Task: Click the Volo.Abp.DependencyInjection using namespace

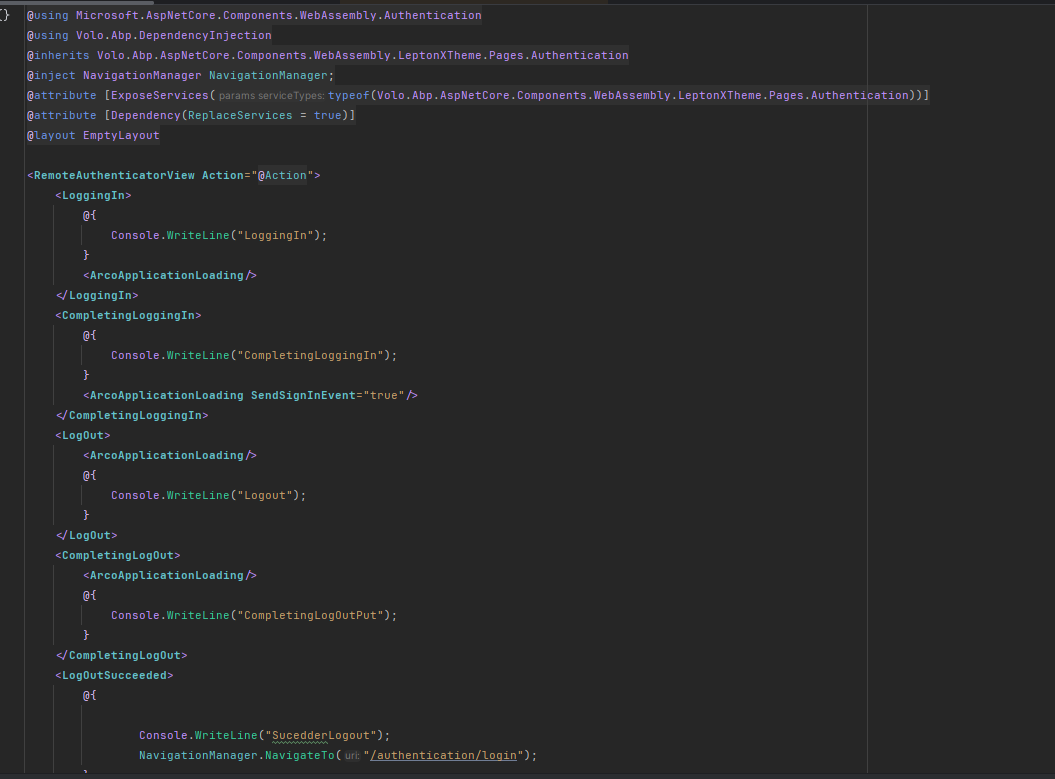Action: [x=173, y=35]
